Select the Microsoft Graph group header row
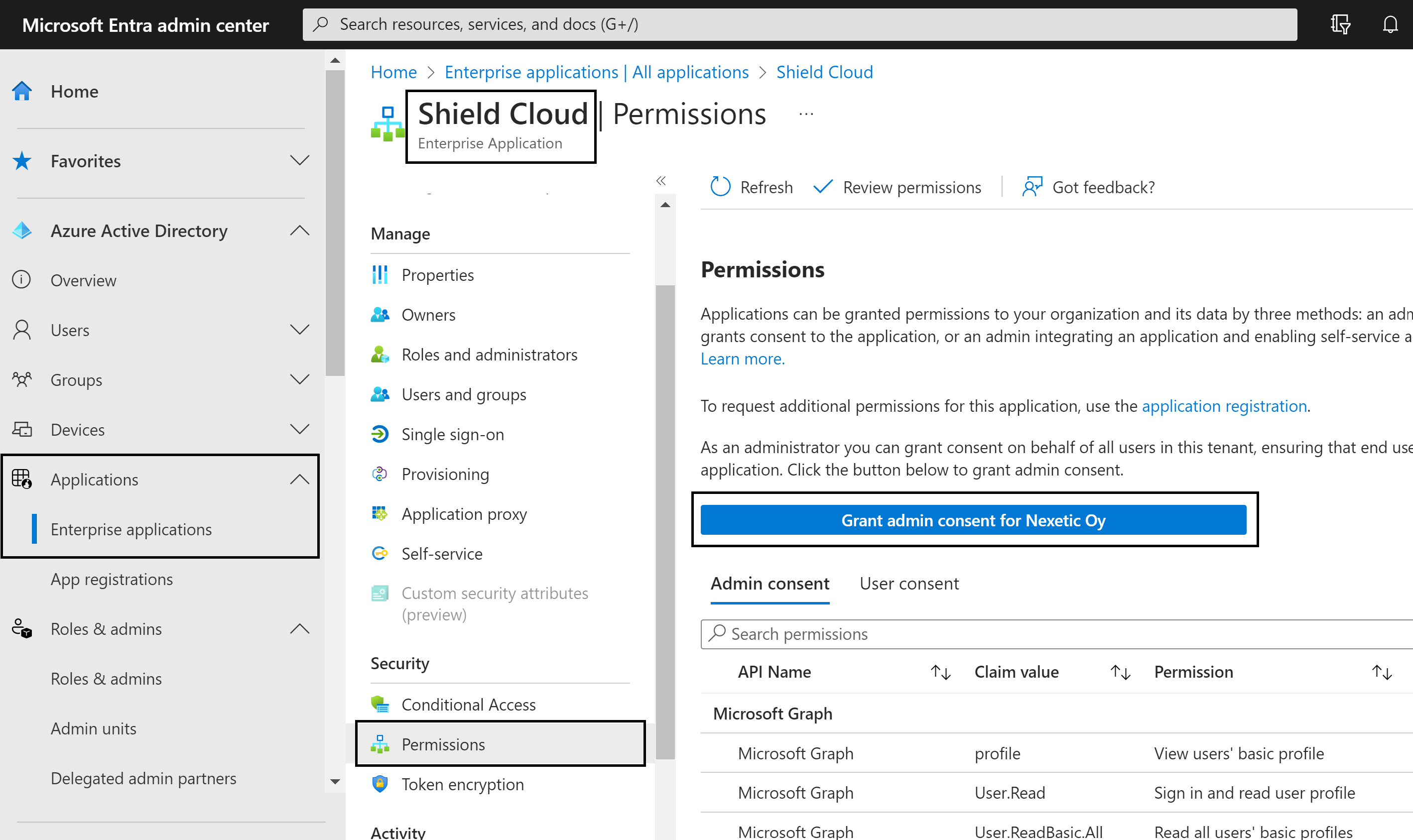This screenshot has width=1413, height=840. (1056, 713)
